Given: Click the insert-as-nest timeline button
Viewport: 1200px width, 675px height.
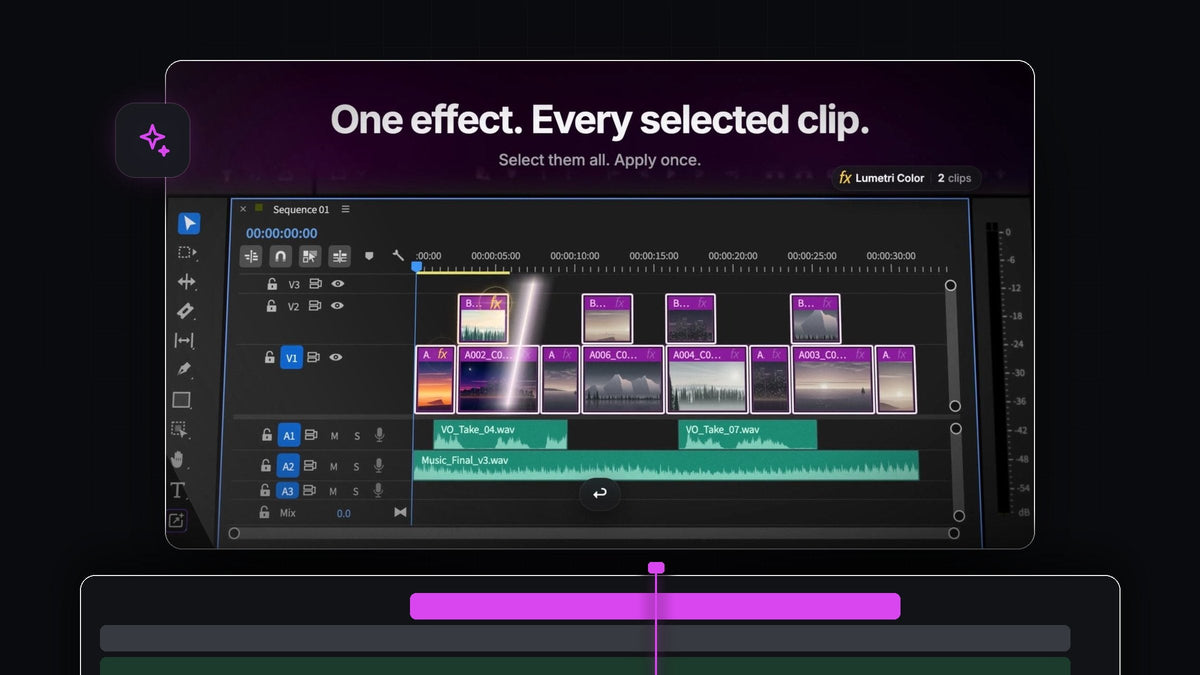Looking at the screenshot, I should pos(251,257).
